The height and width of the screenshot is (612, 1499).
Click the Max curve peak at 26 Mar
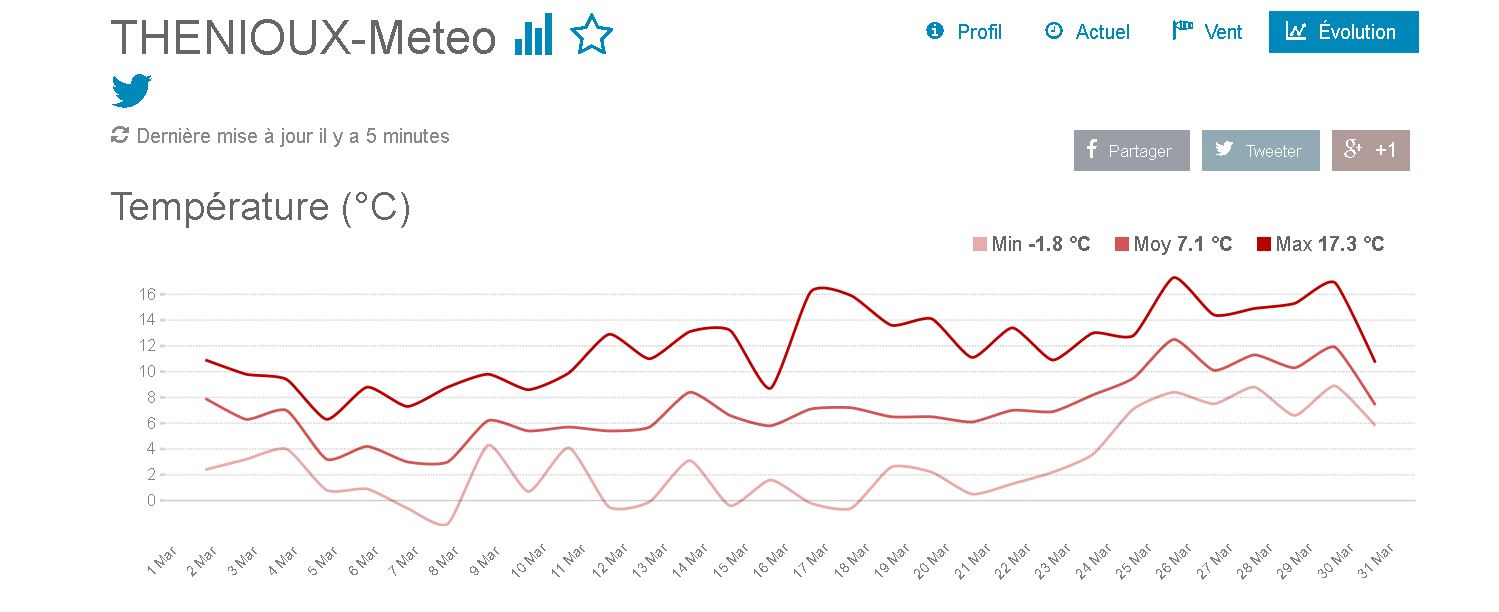tap(1174, 277)
